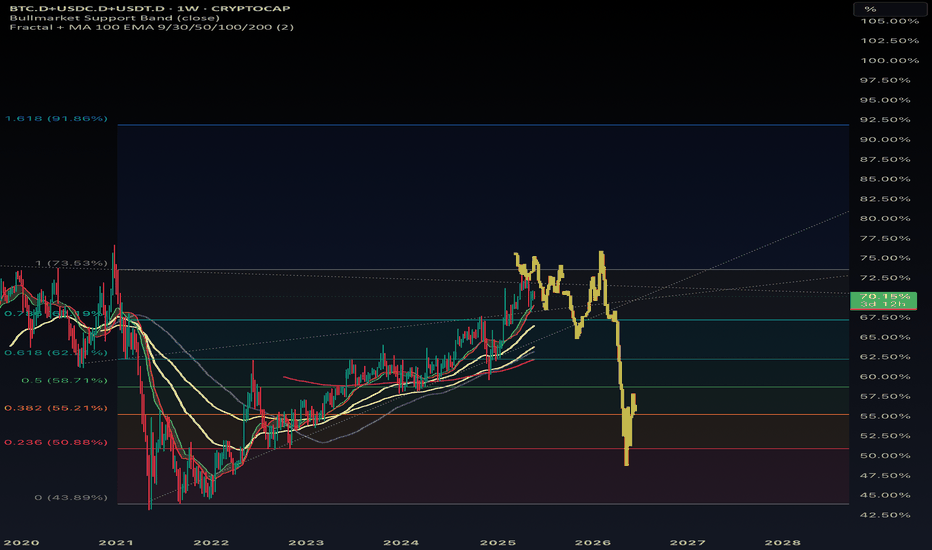Select the 0.382 (55.21%) Fib label
932x550 pixels.
56,408
